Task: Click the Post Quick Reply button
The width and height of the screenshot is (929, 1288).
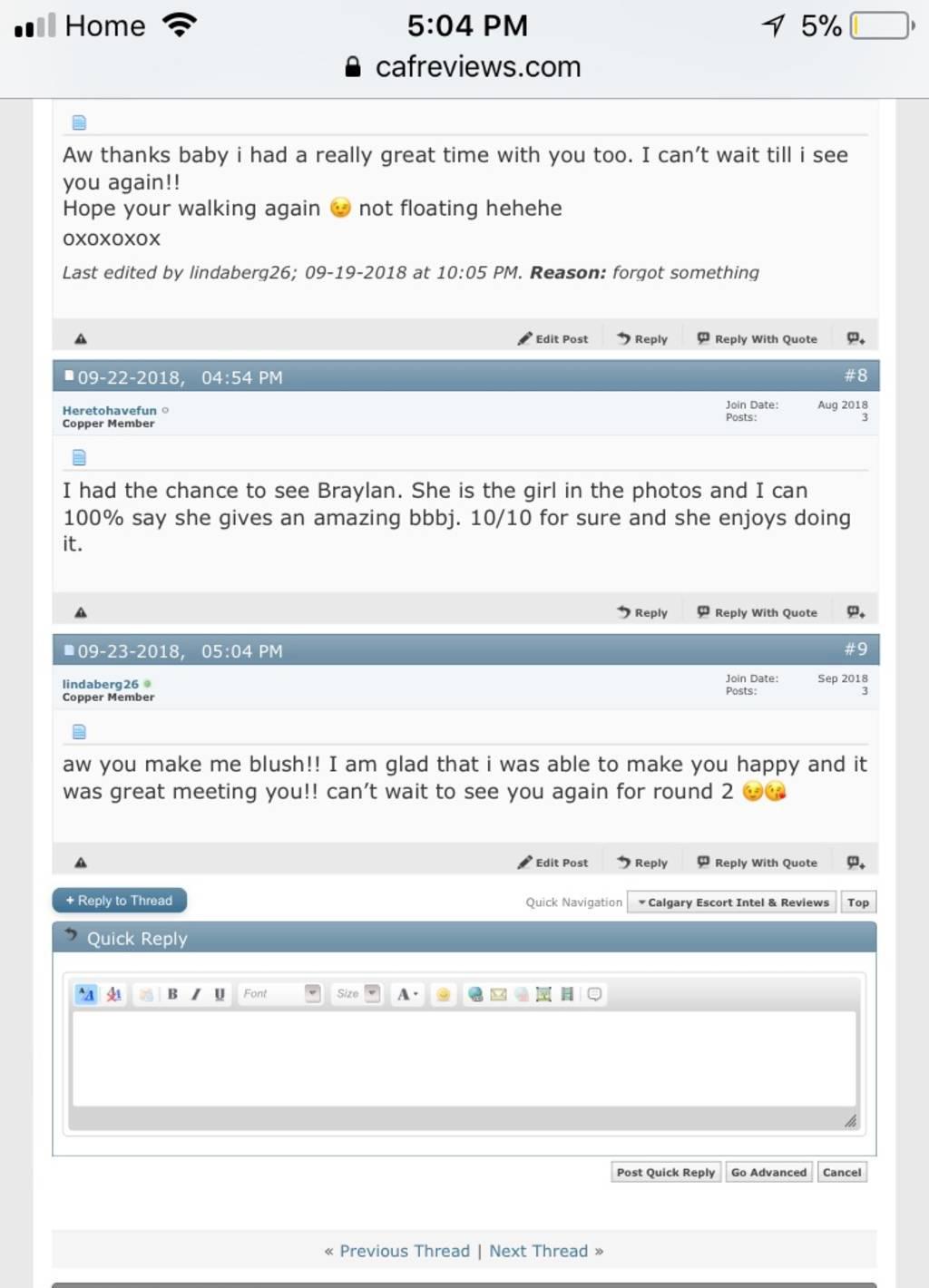Action: 666,1172
